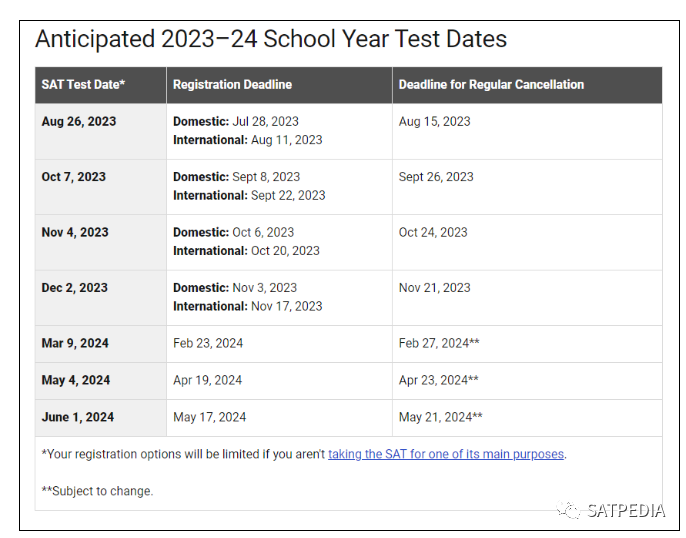The image size is (686, 538).
Task: Click the "SAT Test Date*" column header
Action: (83, 85)
